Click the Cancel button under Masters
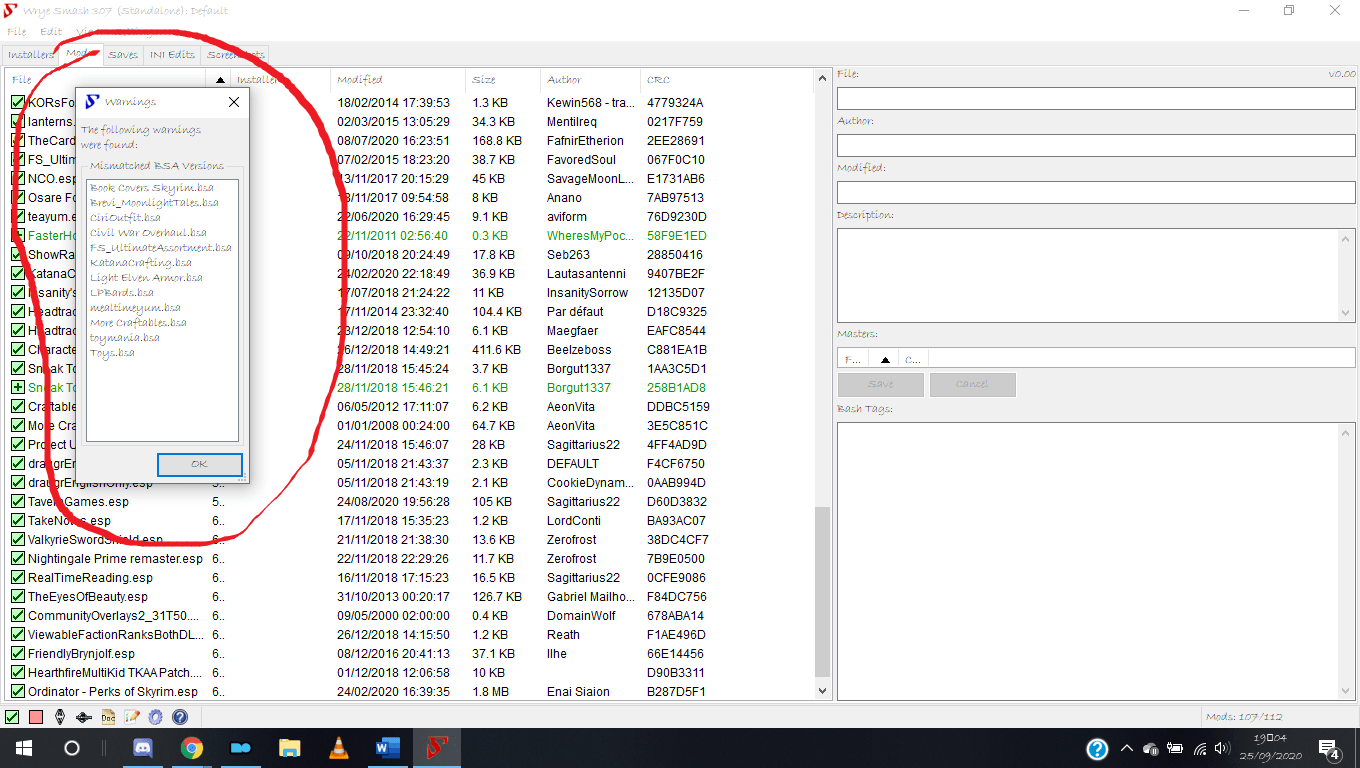The height and width of the screenshot is (768, 1360). tap(972, 384)
